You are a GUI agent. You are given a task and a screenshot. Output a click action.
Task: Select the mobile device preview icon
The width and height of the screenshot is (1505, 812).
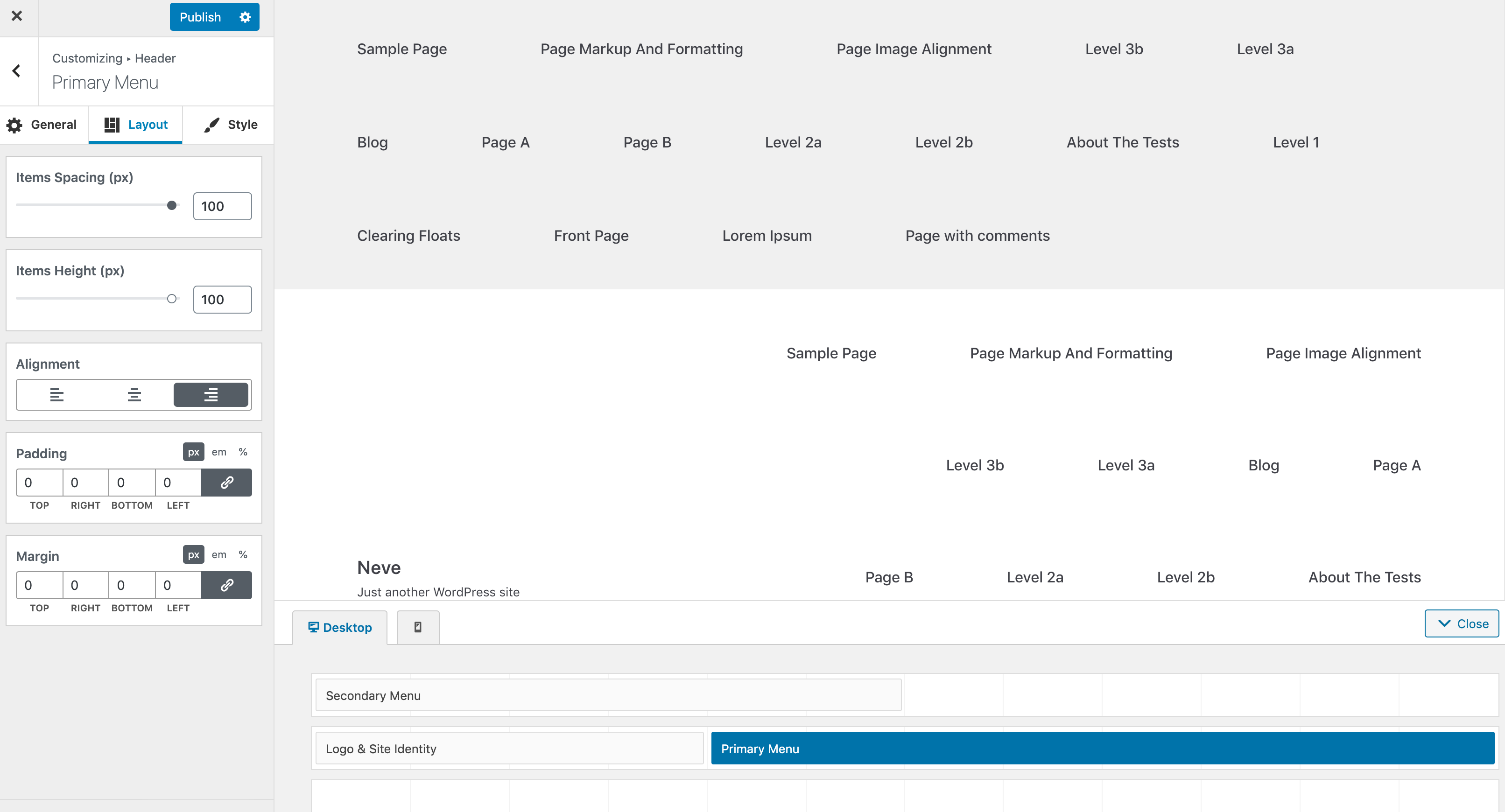[417, 626]
